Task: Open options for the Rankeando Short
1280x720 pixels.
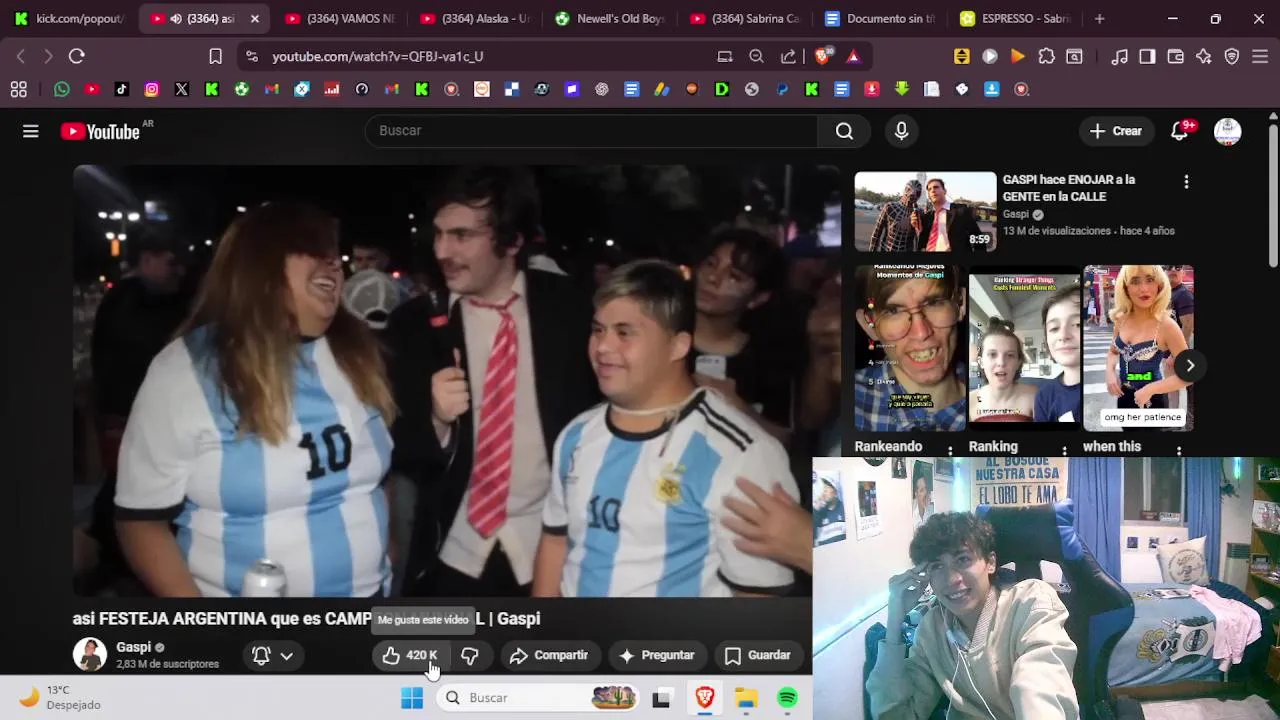Action: click(950, 451)
